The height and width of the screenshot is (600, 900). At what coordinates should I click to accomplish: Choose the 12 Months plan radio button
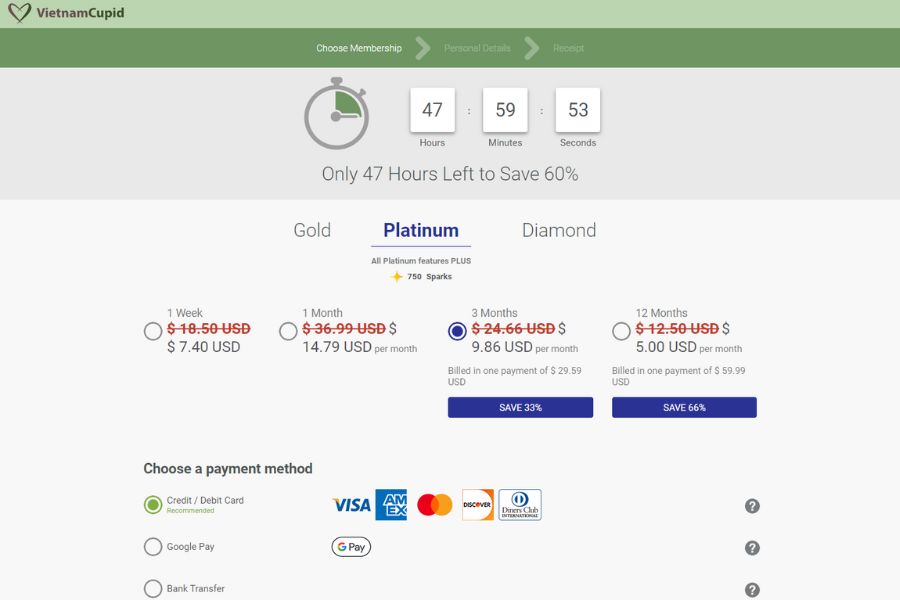621,331
